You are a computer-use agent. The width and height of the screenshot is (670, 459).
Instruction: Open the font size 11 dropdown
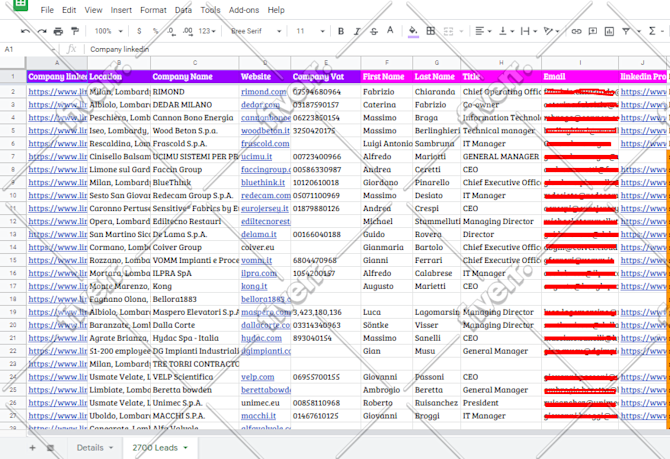pyautogui.click(x=310, y=31)
